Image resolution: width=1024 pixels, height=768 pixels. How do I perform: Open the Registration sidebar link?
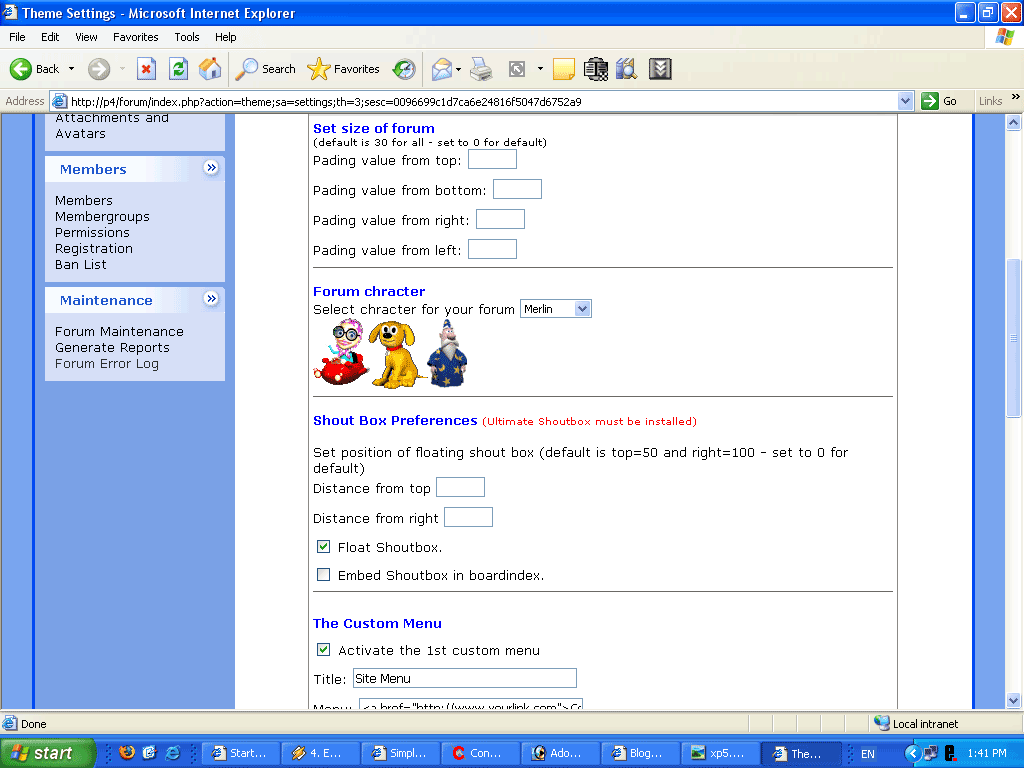(x=94, y=249)
